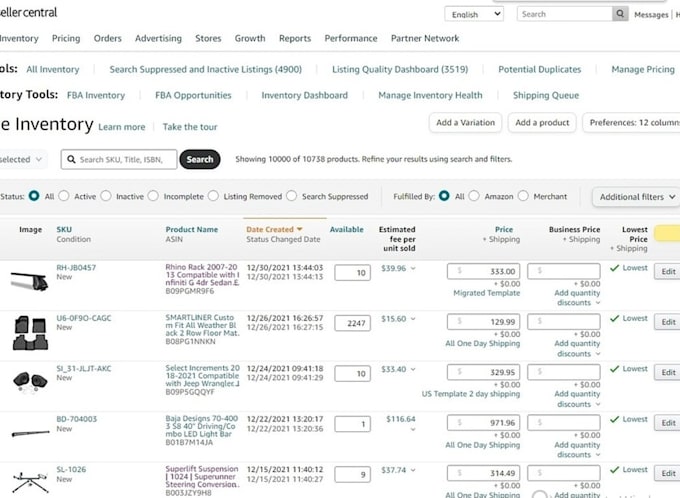The image size is (680, 498).
Task: Expand the Additional filters dropdown
Action: click(x=636, y=197)
